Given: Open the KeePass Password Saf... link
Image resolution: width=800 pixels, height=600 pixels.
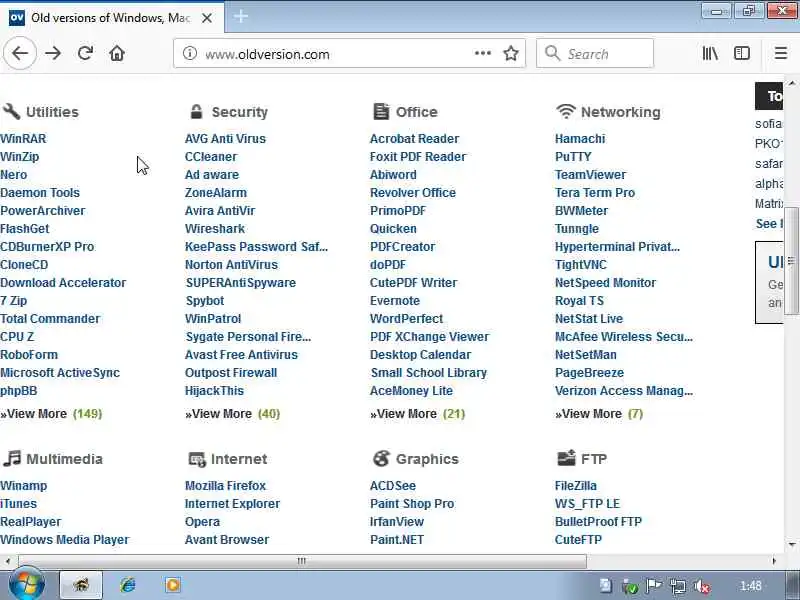Looking at the screenshot, I should (256, 247).
